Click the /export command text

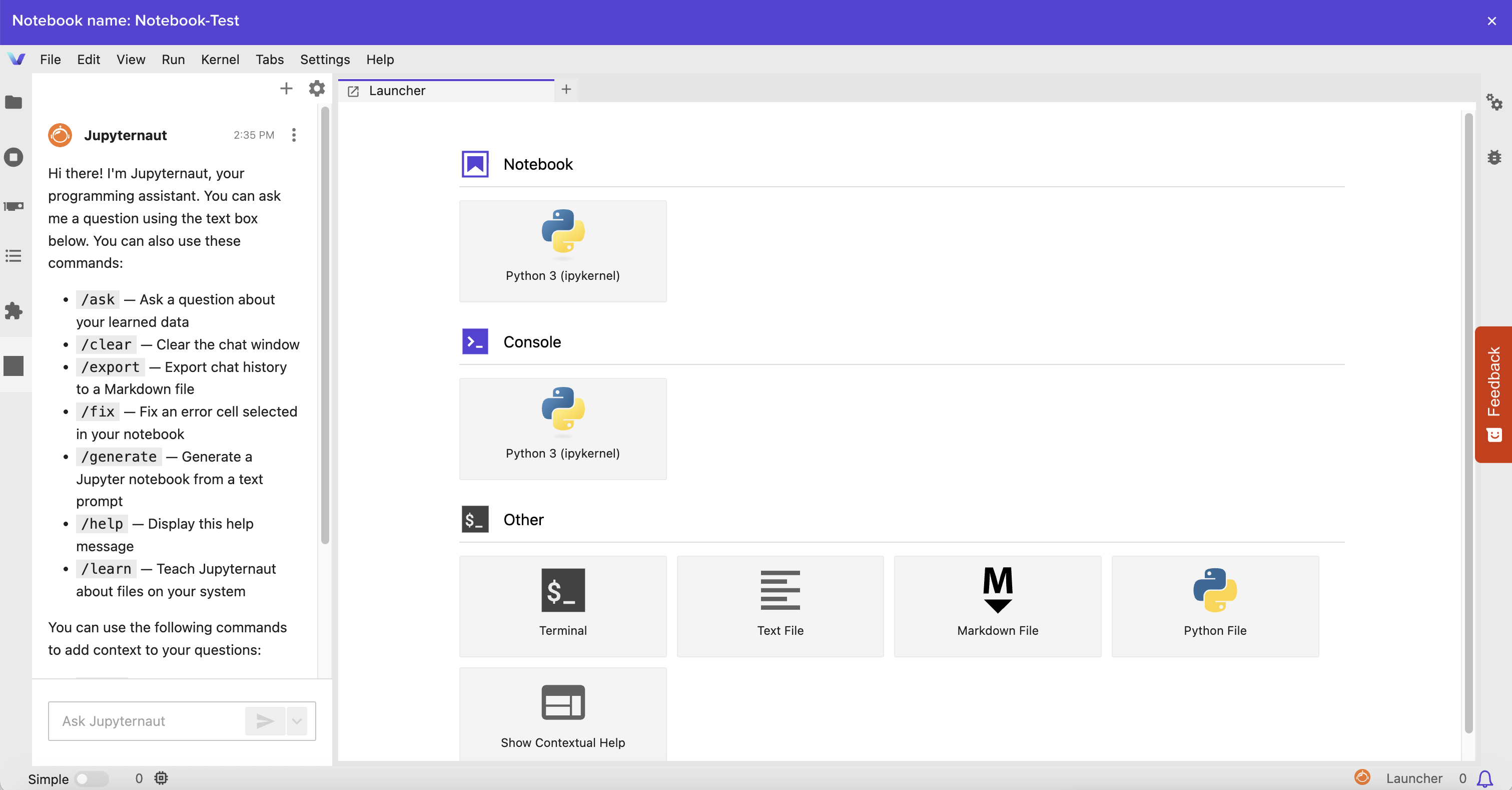tap(111, 367)
